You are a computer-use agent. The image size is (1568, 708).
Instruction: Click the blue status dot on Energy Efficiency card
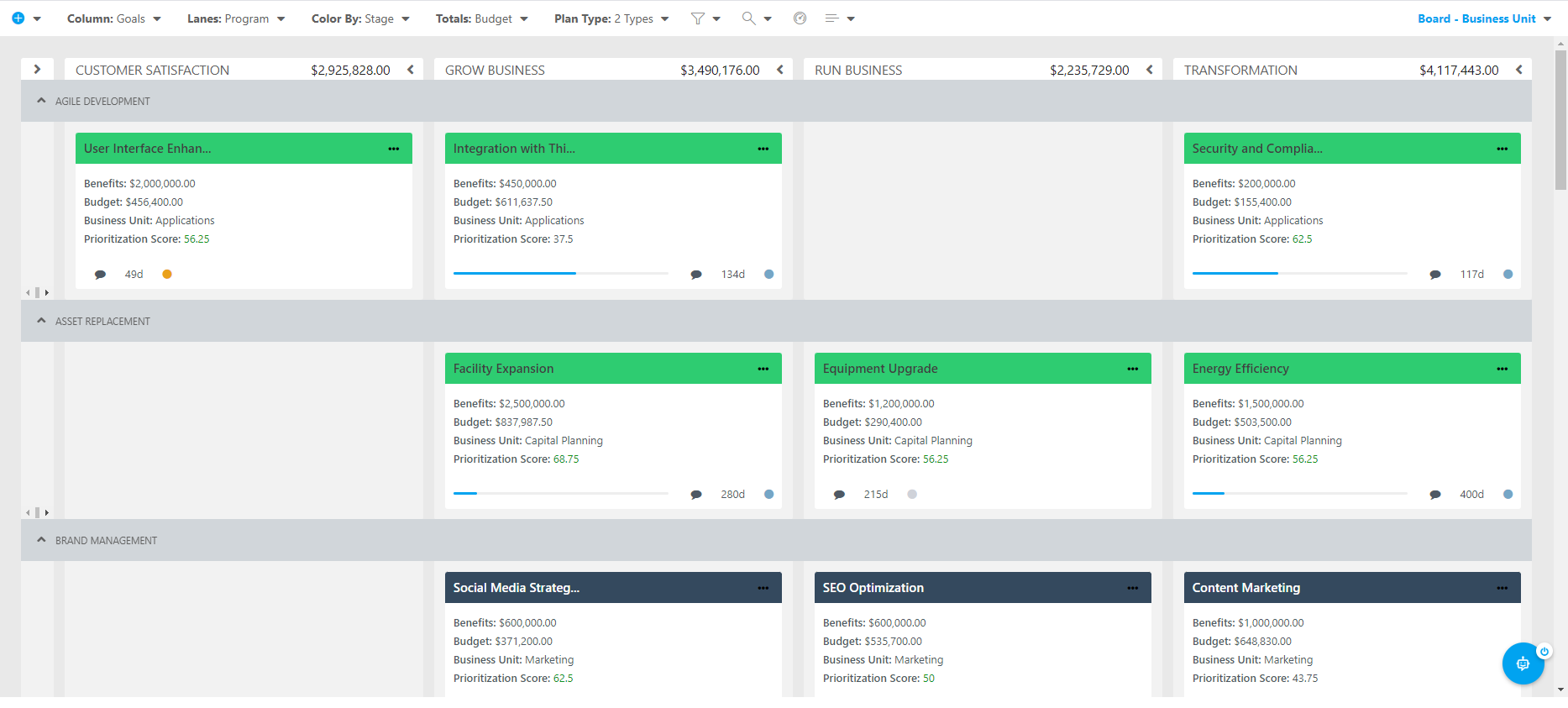[1508, 494]
